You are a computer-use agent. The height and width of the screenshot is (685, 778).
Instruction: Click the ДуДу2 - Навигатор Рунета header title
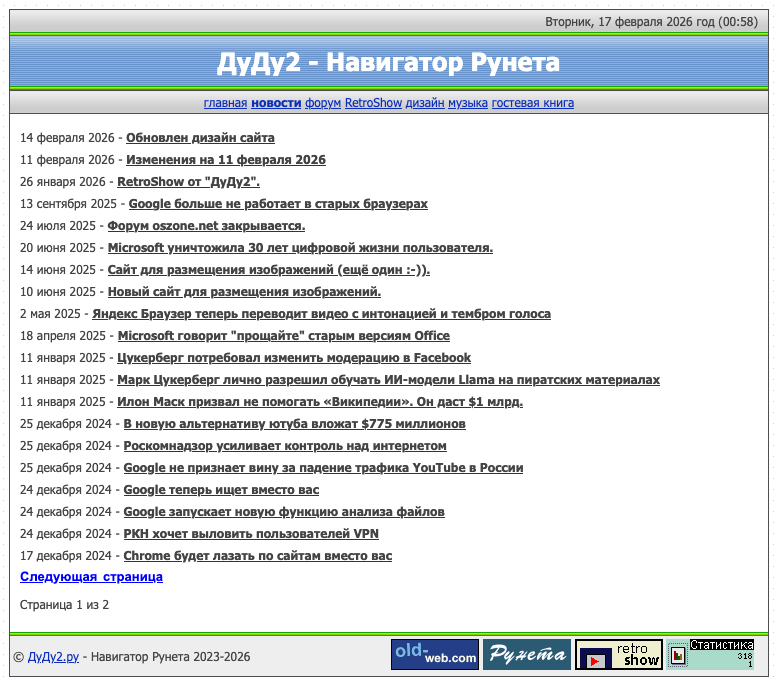coord(388,63)
